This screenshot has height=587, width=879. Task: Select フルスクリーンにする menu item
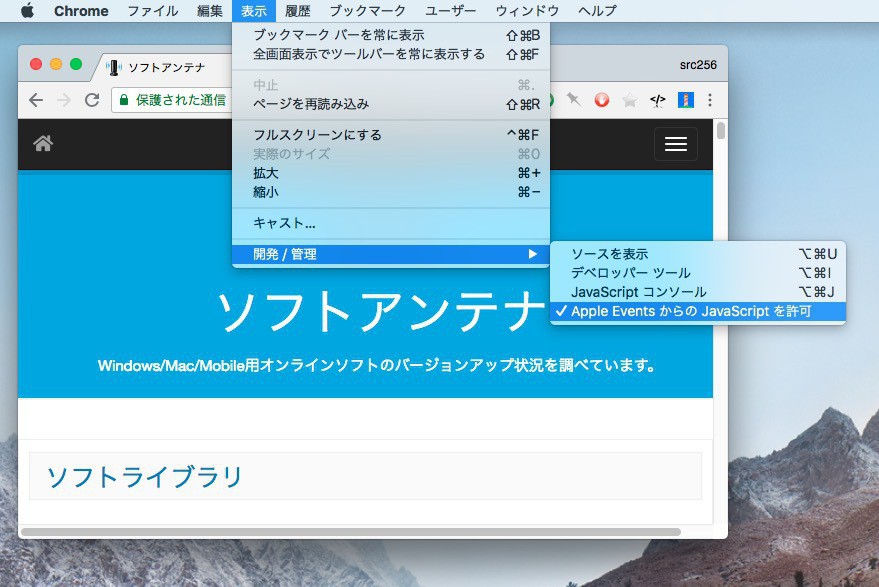391,135
